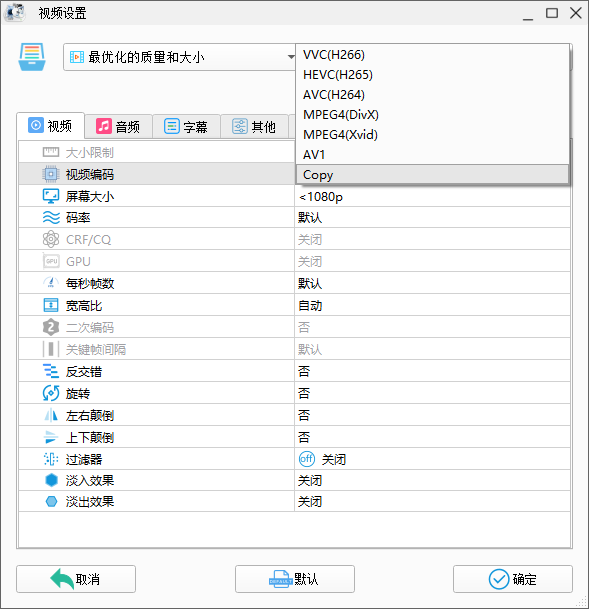This screenshot has width=589, height=609.
Task: Confirm settings with the 确定 button
Action: pos(513,579)
